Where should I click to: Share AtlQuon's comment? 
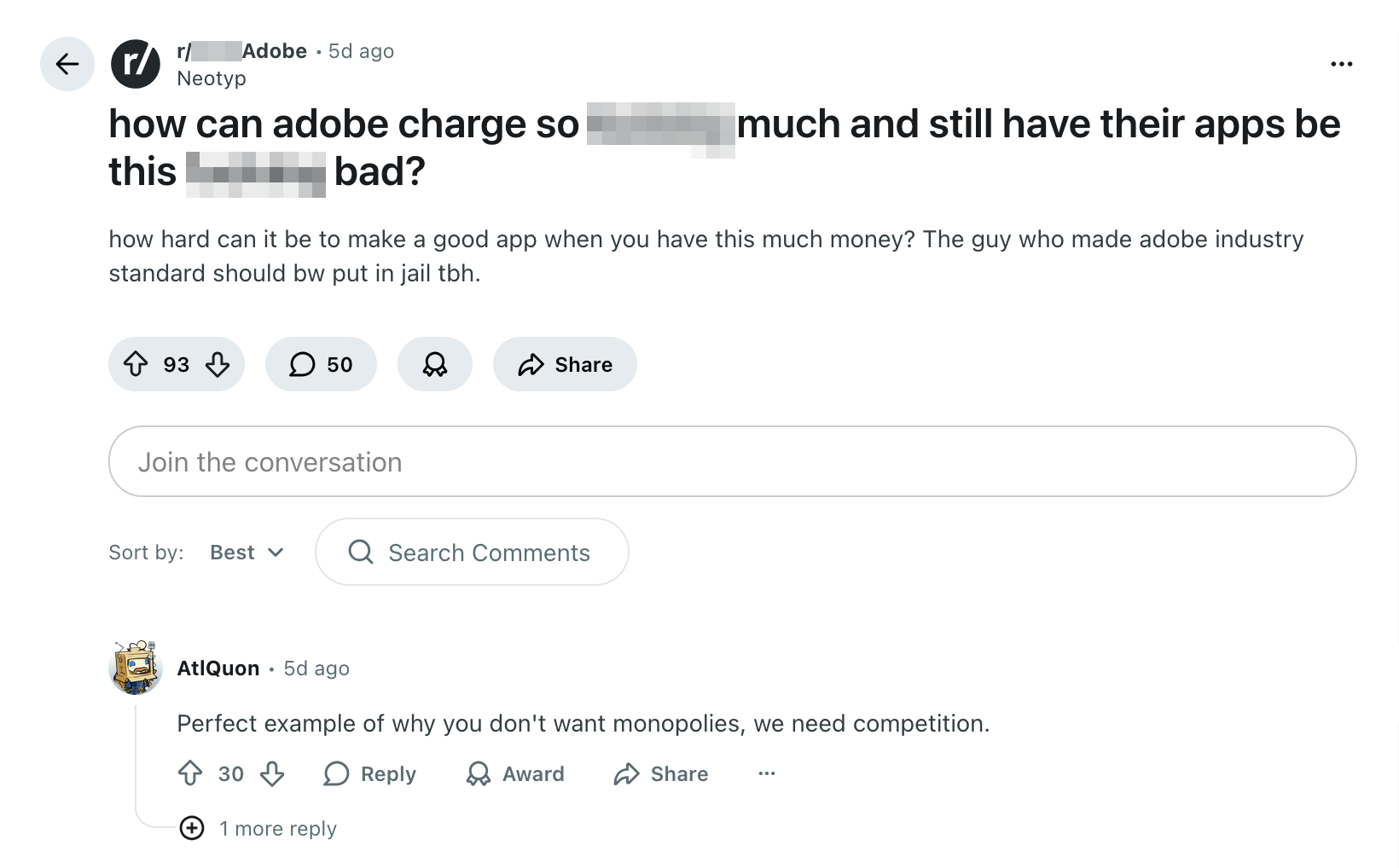pos(661,773)
